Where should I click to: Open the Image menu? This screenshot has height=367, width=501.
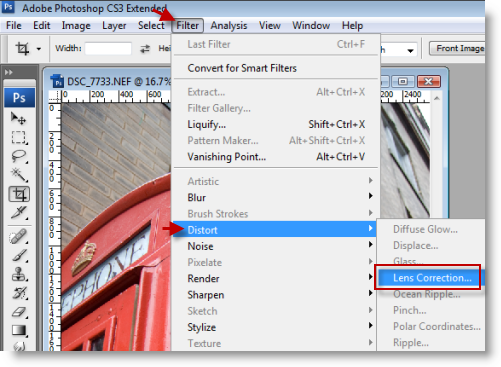76,25
